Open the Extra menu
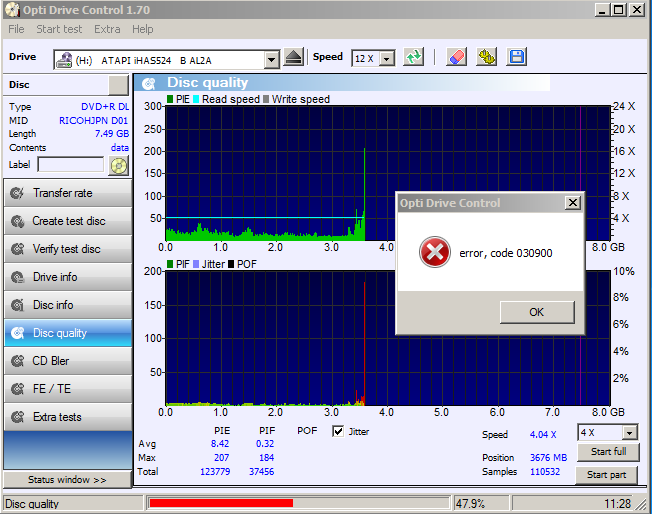Image resolution: width=652 pixels, height=514 pixels. point(107,29)
